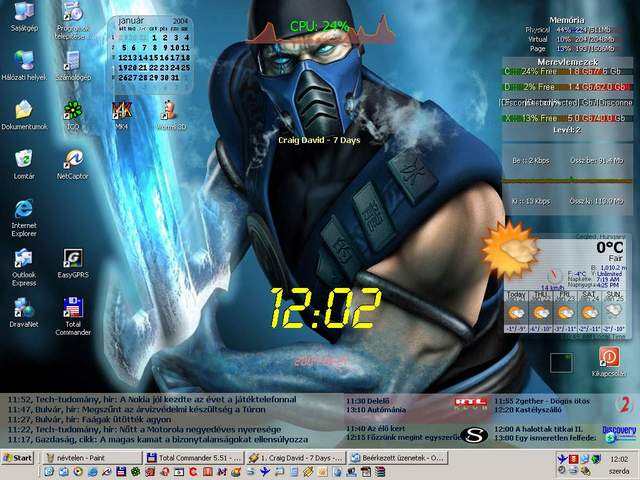The image size is (640, 480).
Task: Select the SAT forecast column
Action: click(589, 311)
